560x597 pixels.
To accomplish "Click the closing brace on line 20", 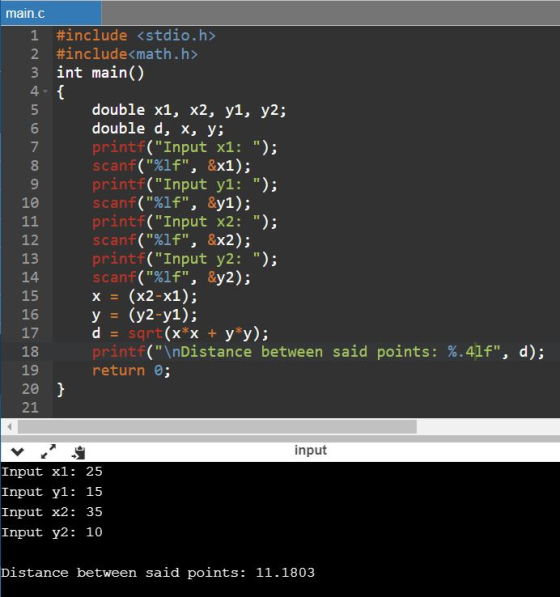I will point(61,389).
